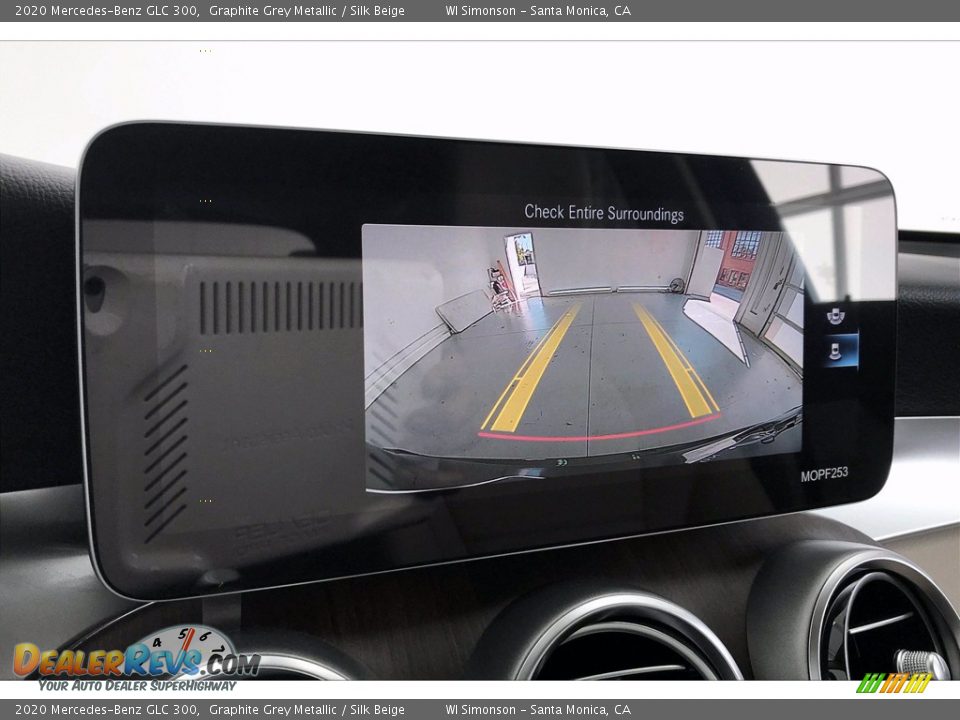
Task: Click the chrome knob on the right air vent
Action: click(918, 662)
